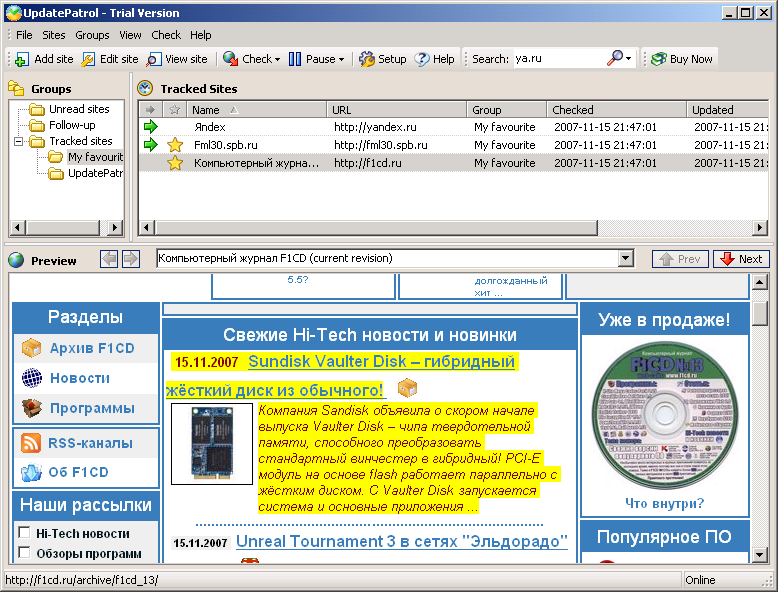Click the preview back arrow icon

point(109,259)
